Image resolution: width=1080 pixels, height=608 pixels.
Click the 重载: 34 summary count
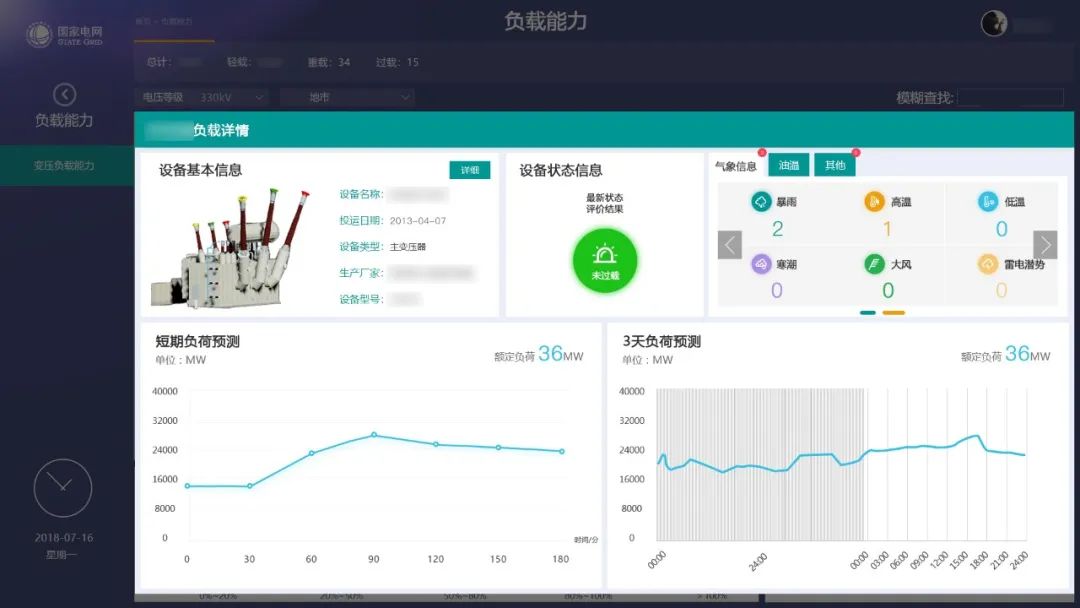click(329, 63)
